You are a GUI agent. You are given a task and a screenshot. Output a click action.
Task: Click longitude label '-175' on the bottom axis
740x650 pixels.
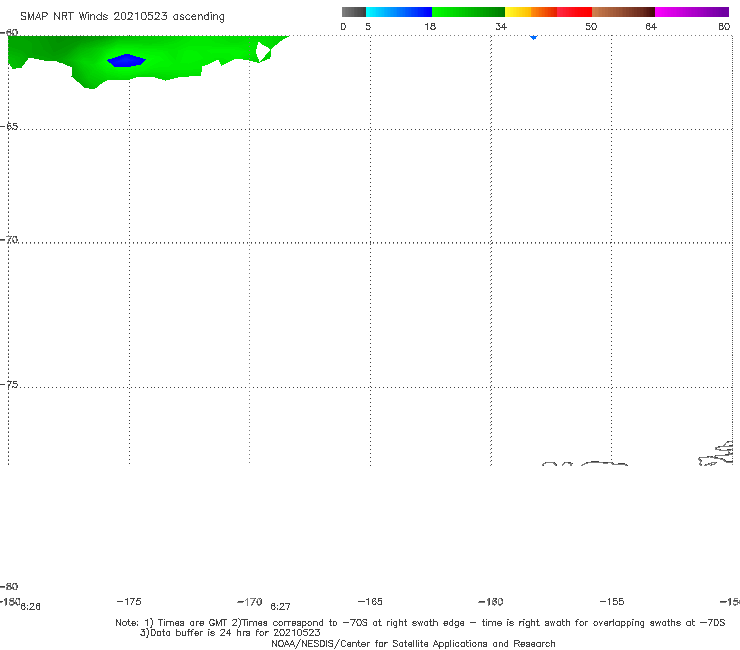click(x=129, y=601)
